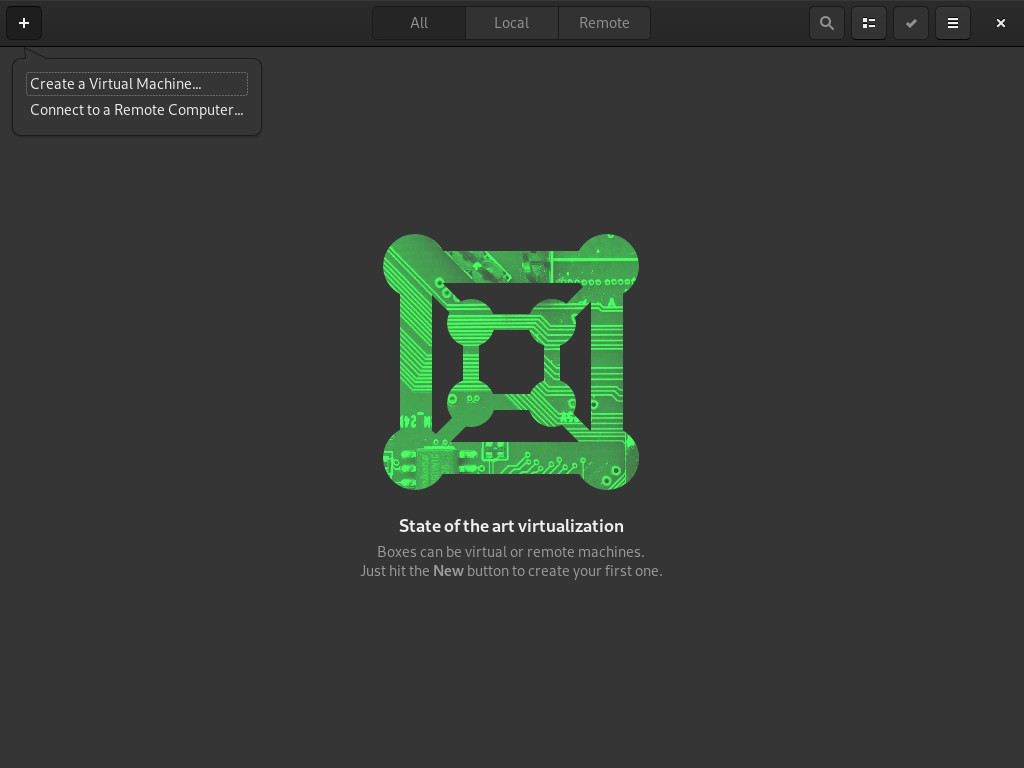Close the Boxes window

(x=1000, y=22)
